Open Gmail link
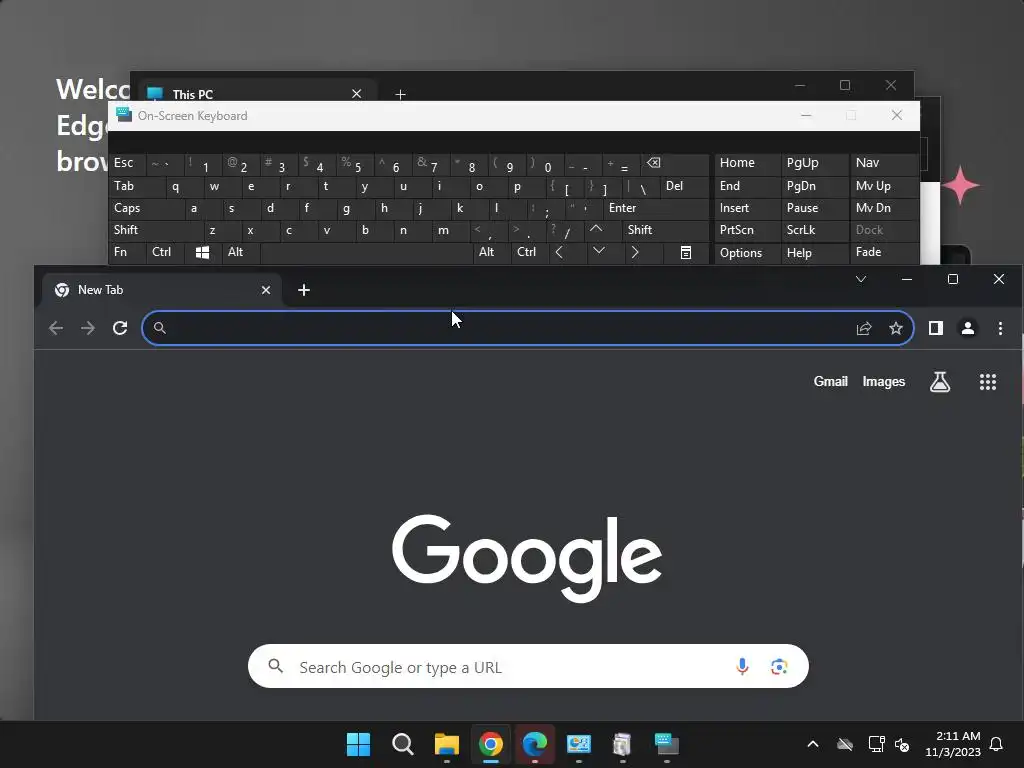The height and width of the screenshot is (768, 1024). tap(830, 381)
